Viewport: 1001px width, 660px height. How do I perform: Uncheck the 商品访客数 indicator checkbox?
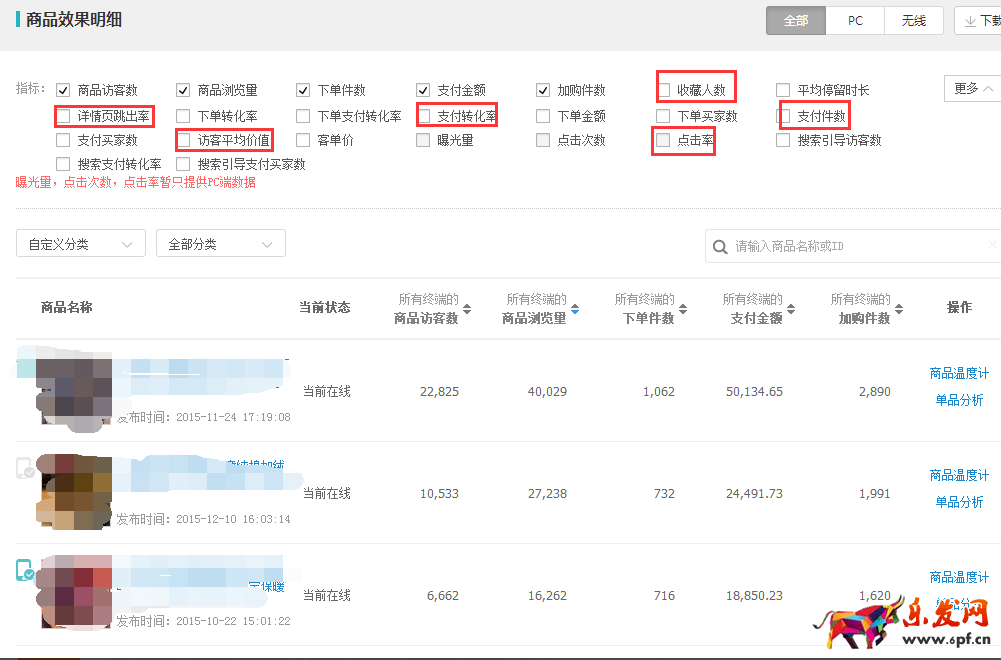click(64, 90)
